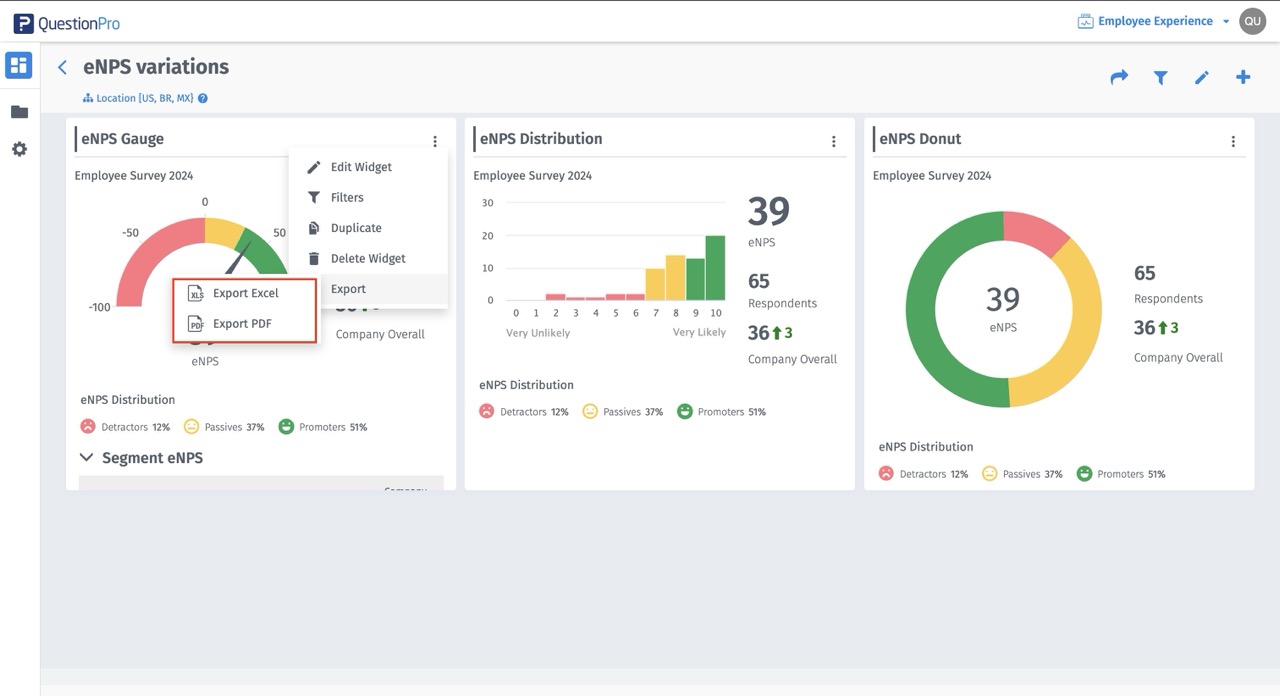
Task: Open the QU user avatar
Action: pos(1252,21)
